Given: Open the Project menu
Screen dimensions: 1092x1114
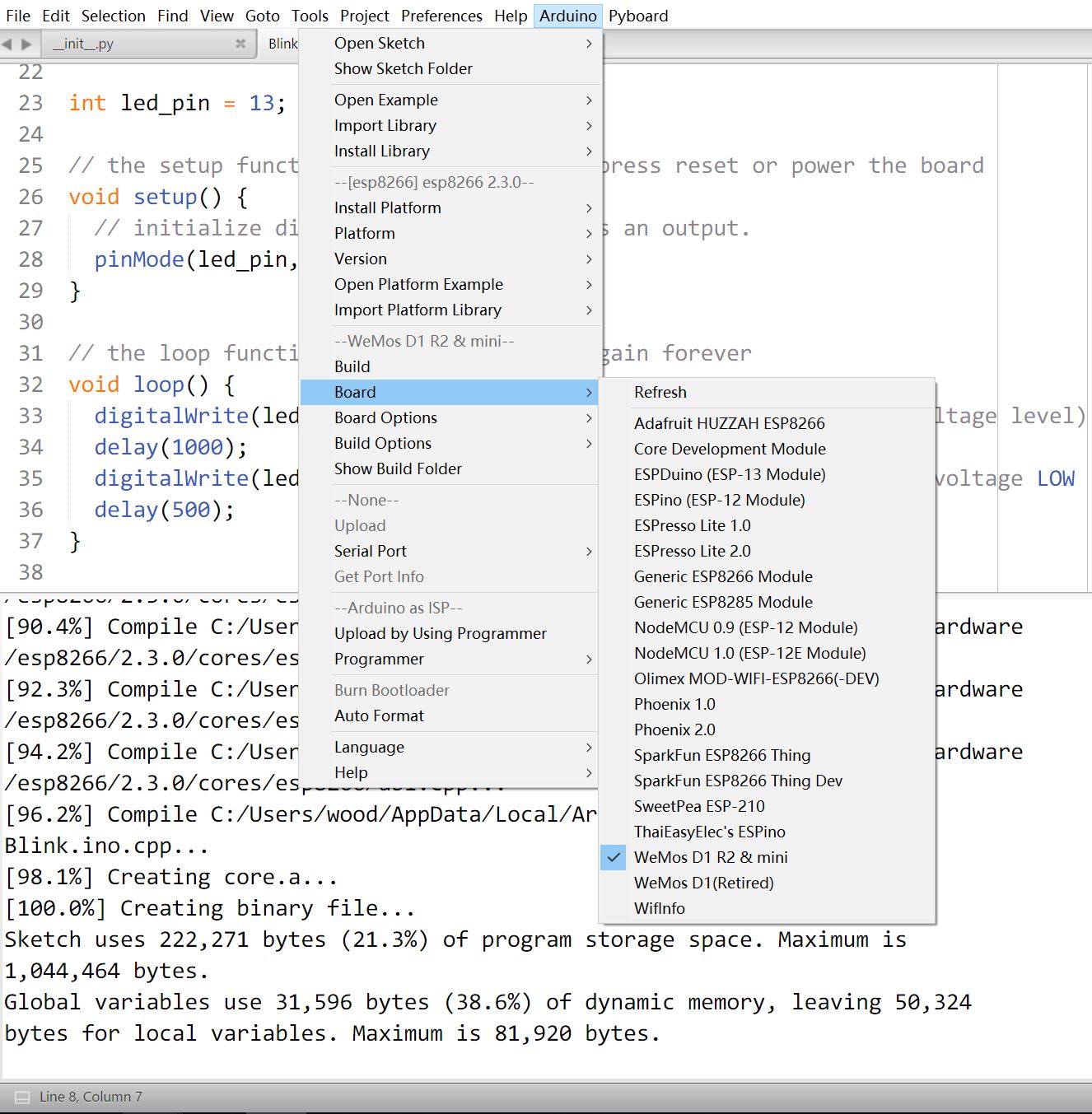Looking at the screenshot, I should click(x=365, y=16).
